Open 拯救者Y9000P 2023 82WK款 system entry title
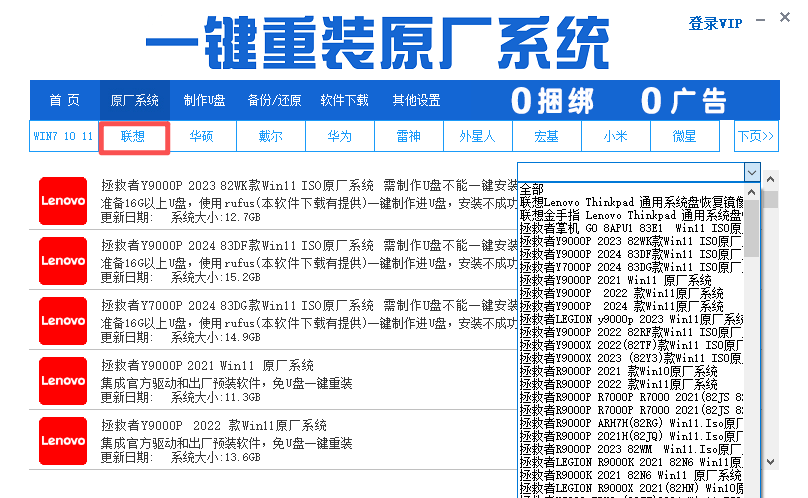 [x=309, y=186]
